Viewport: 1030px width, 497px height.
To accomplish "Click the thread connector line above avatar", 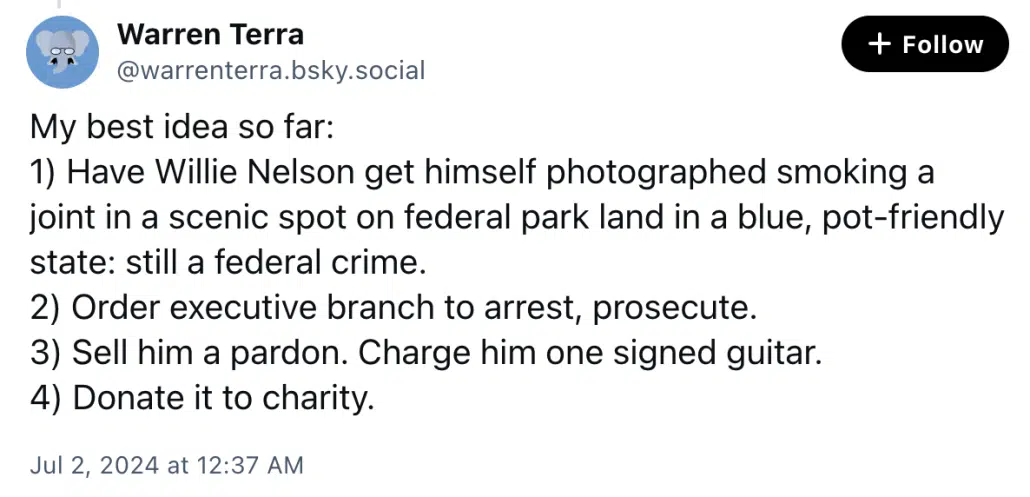I will tap(58, 4).
